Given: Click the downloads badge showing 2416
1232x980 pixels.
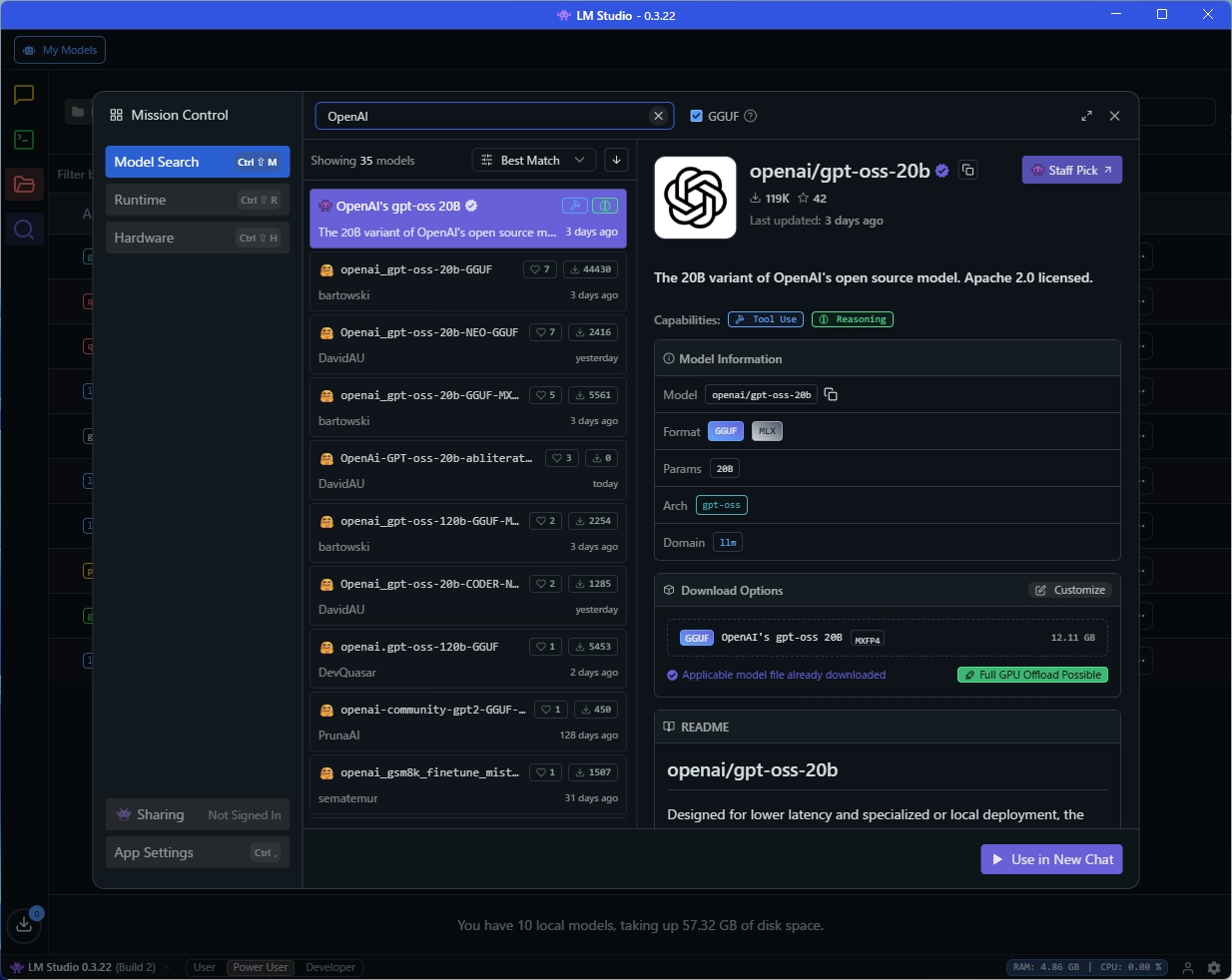Looking at the screenshot, I should (x=593, y=332).
